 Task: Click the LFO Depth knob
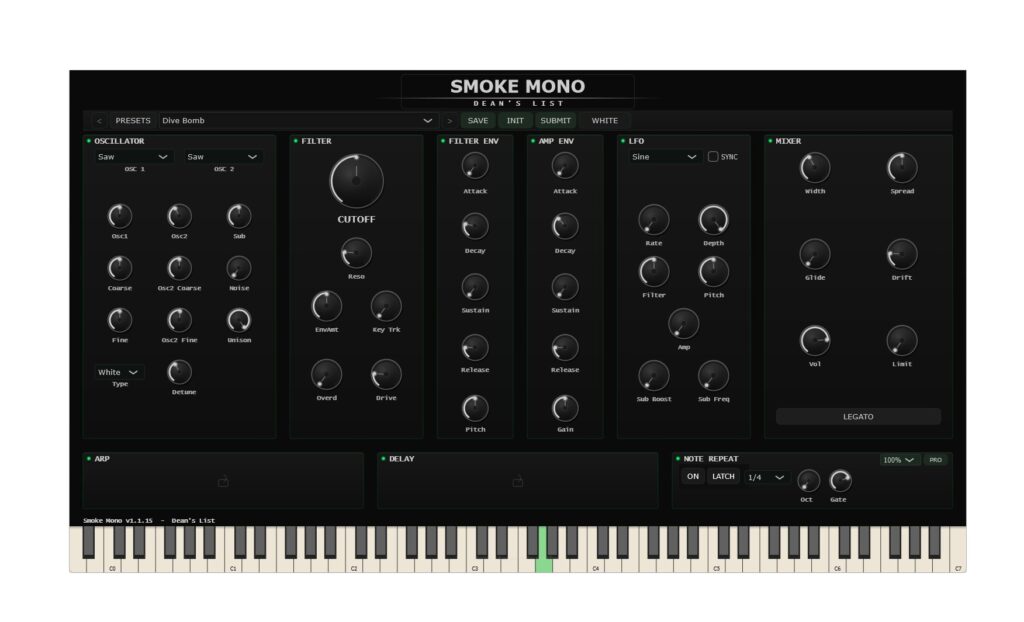[x=713, y=220]
